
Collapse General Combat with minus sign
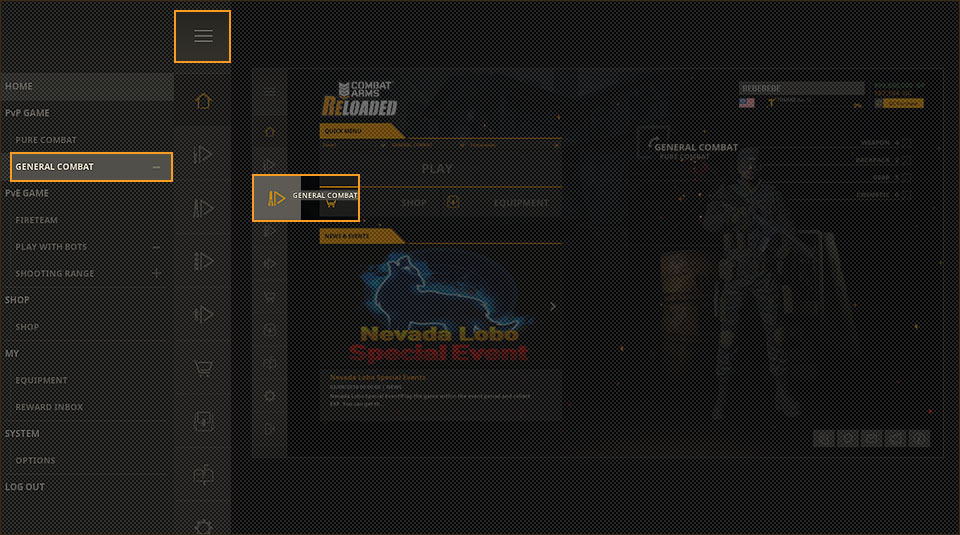point(156,167)
